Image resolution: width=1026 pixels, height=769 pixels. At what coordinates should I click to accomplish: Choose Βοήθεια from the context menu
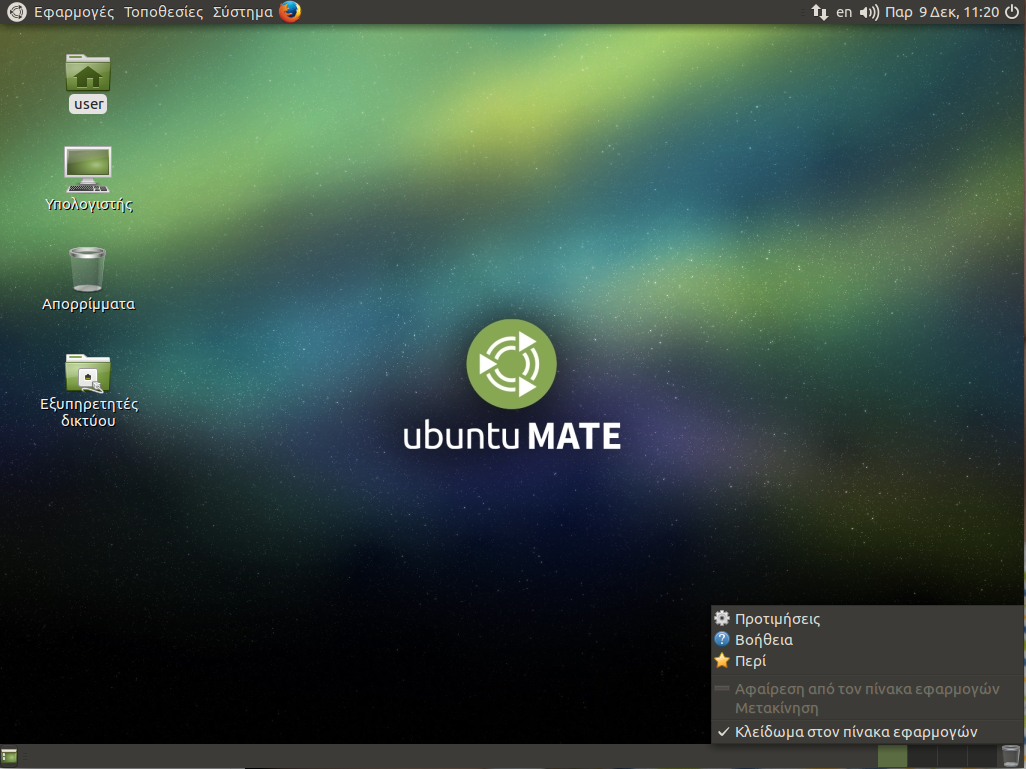click(x=763, y=640)
